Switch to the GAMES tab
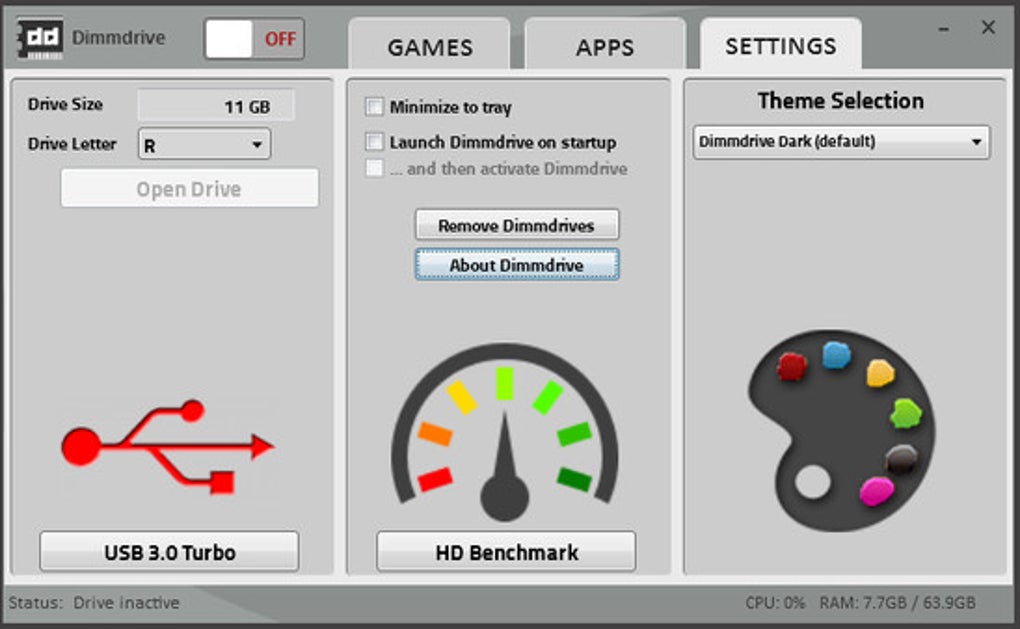 [x=429, y=44]
